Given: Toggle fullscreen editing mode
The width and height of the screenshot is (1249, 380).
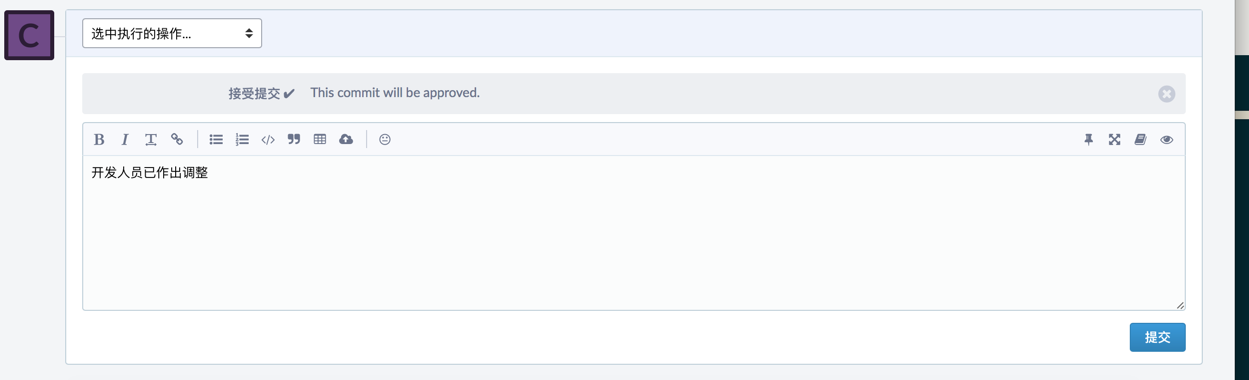Looking at the screenshot, I should (x=1115, y=140).
